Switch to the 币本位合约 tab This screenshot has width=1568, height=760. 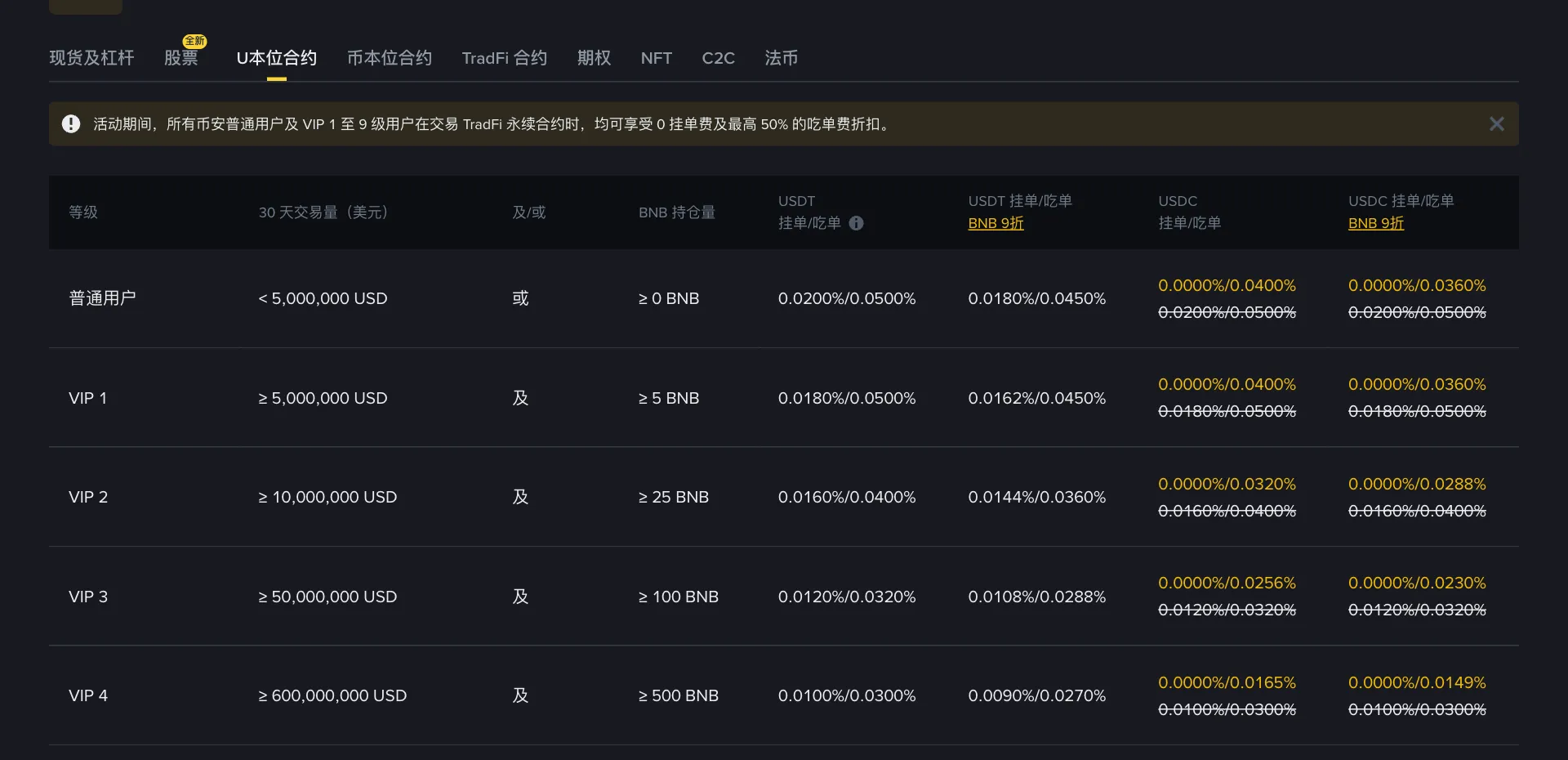click(389, 58)
